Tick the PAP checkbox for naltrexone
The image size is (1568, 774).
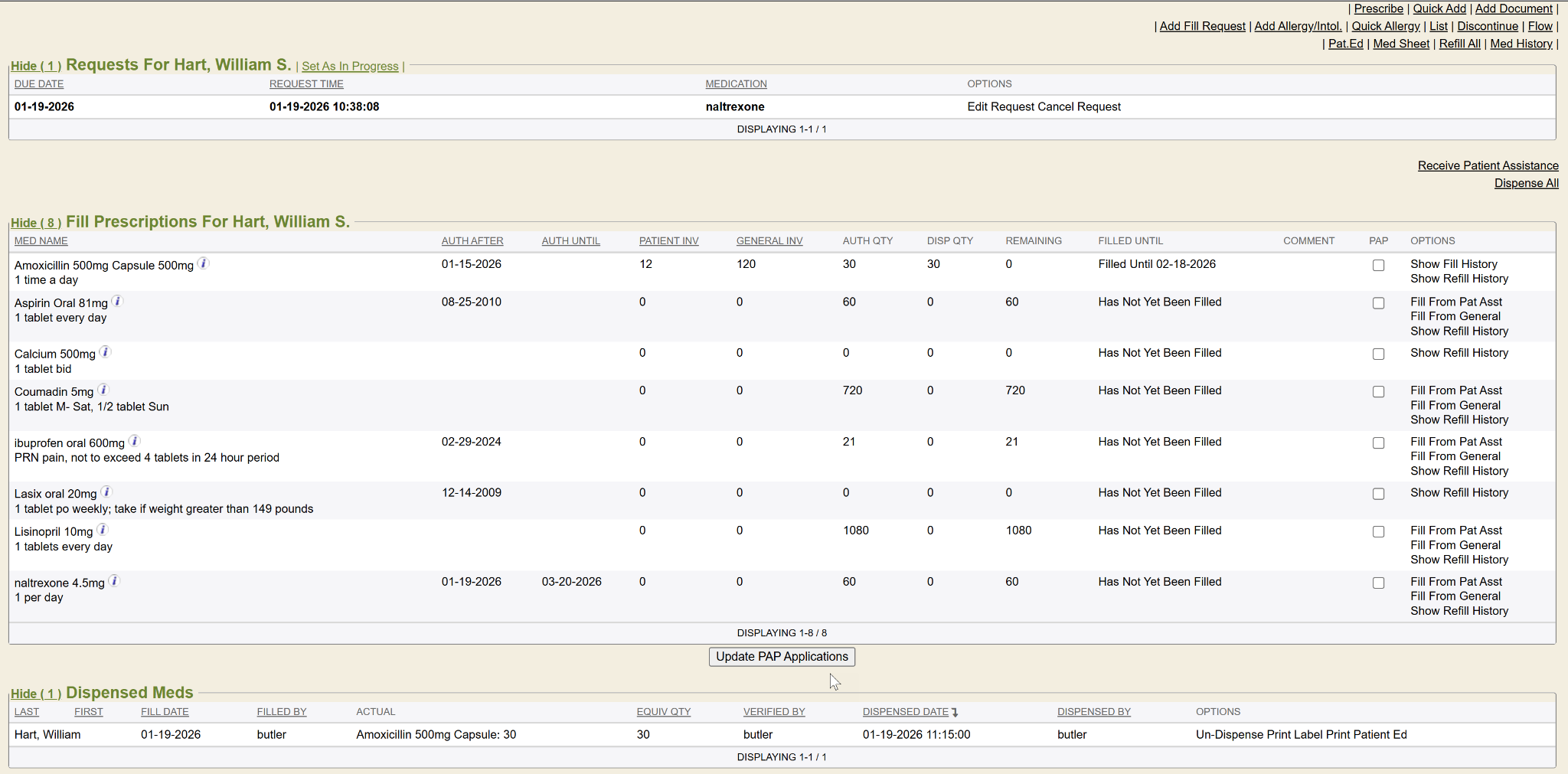coord(1378,583)
